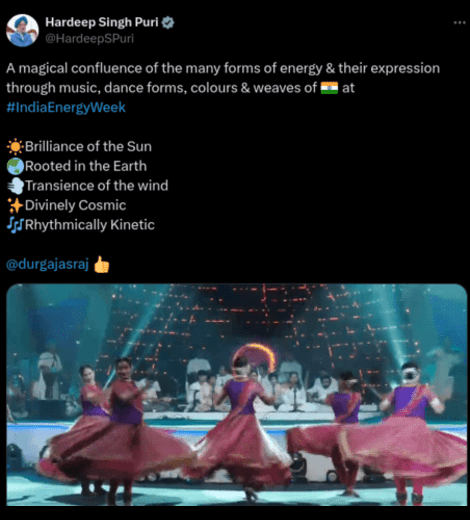
Task: Click the verified badge next to the name
Action: click(168, 23)
